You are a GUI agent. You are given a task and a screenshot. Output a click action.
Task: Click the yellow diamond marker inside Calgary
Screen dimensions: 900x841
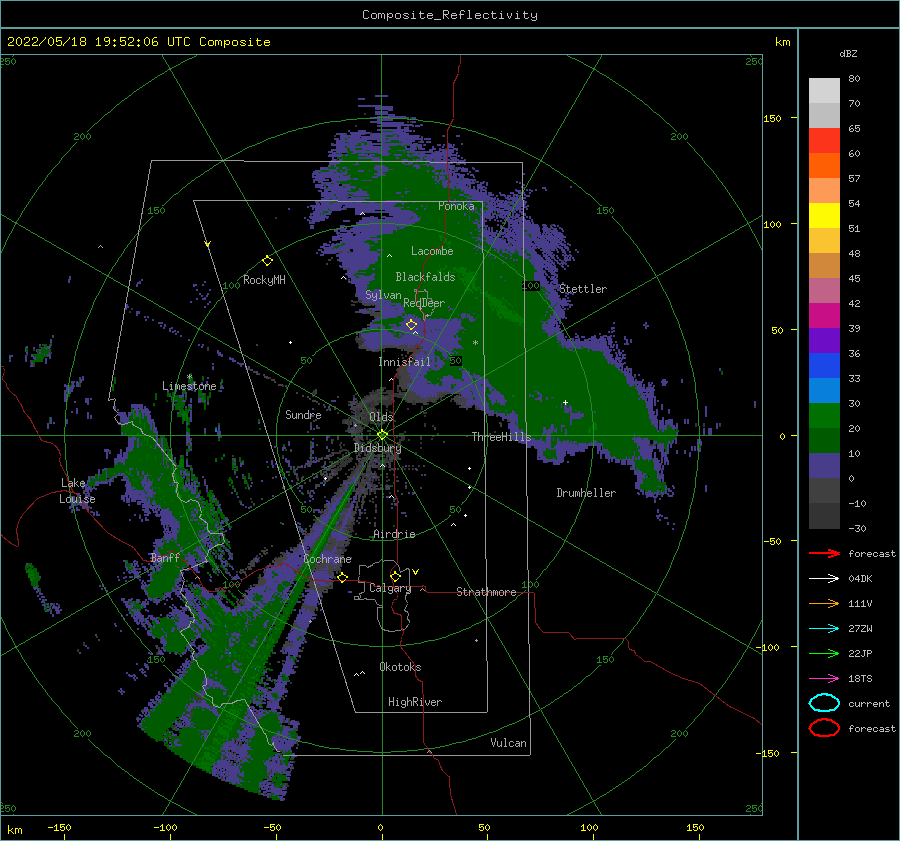pos(395,576)
